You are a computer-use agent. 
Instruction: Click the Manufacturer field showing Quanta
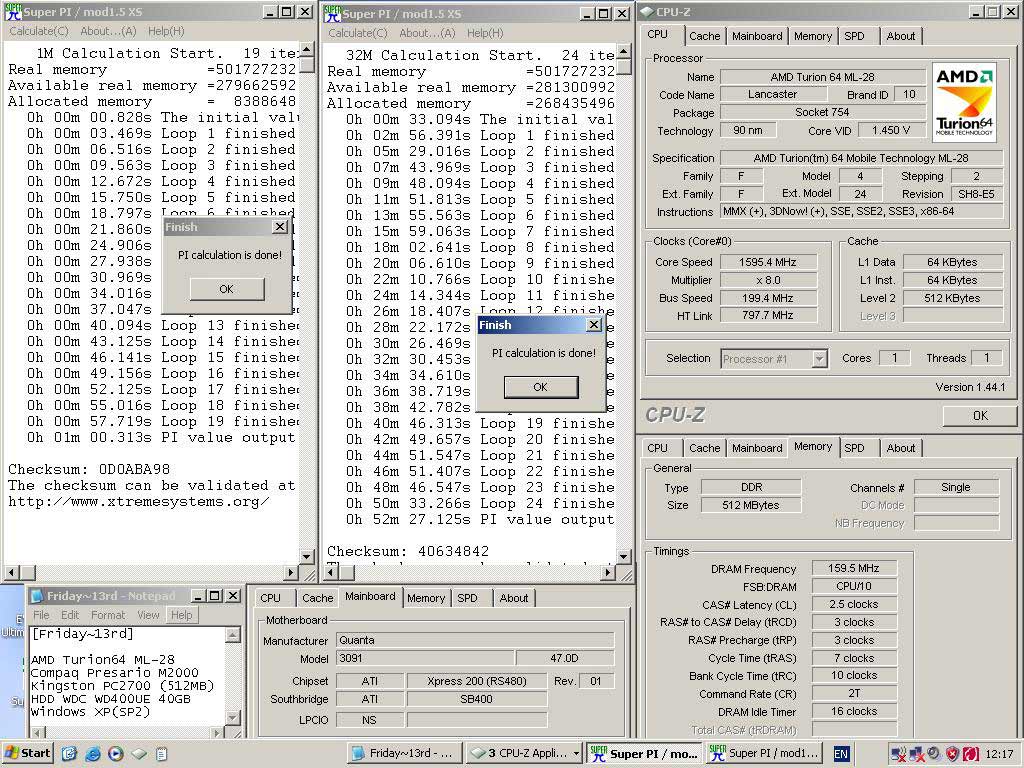tap(475, 640)
